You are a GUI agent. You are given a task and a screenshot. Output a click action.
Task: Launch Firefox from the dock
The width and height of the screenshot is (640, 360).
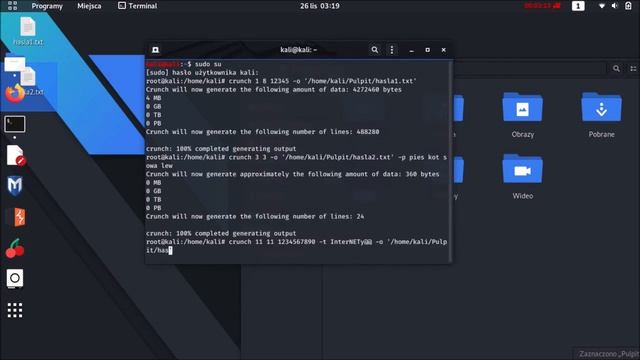(x=14, y=93)
